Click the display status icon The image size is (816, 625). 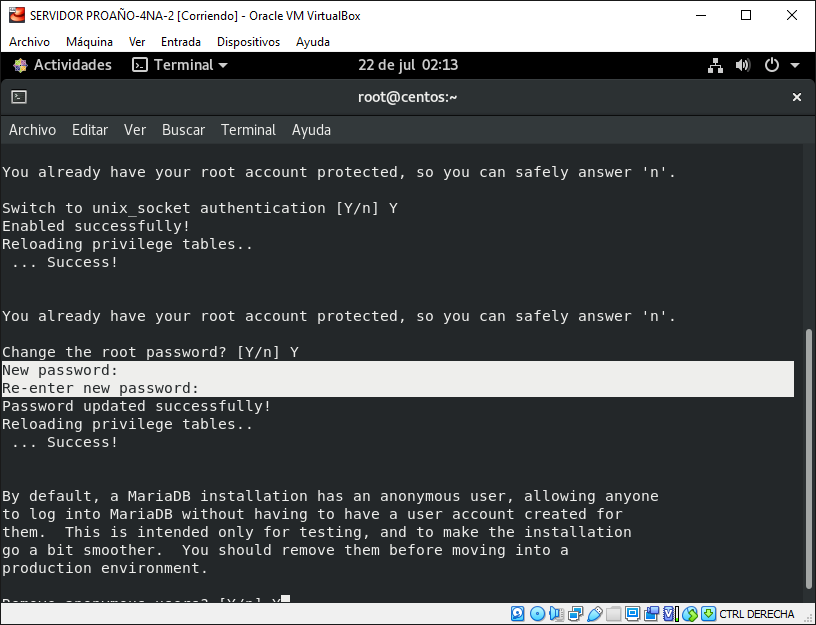point(632,614)
